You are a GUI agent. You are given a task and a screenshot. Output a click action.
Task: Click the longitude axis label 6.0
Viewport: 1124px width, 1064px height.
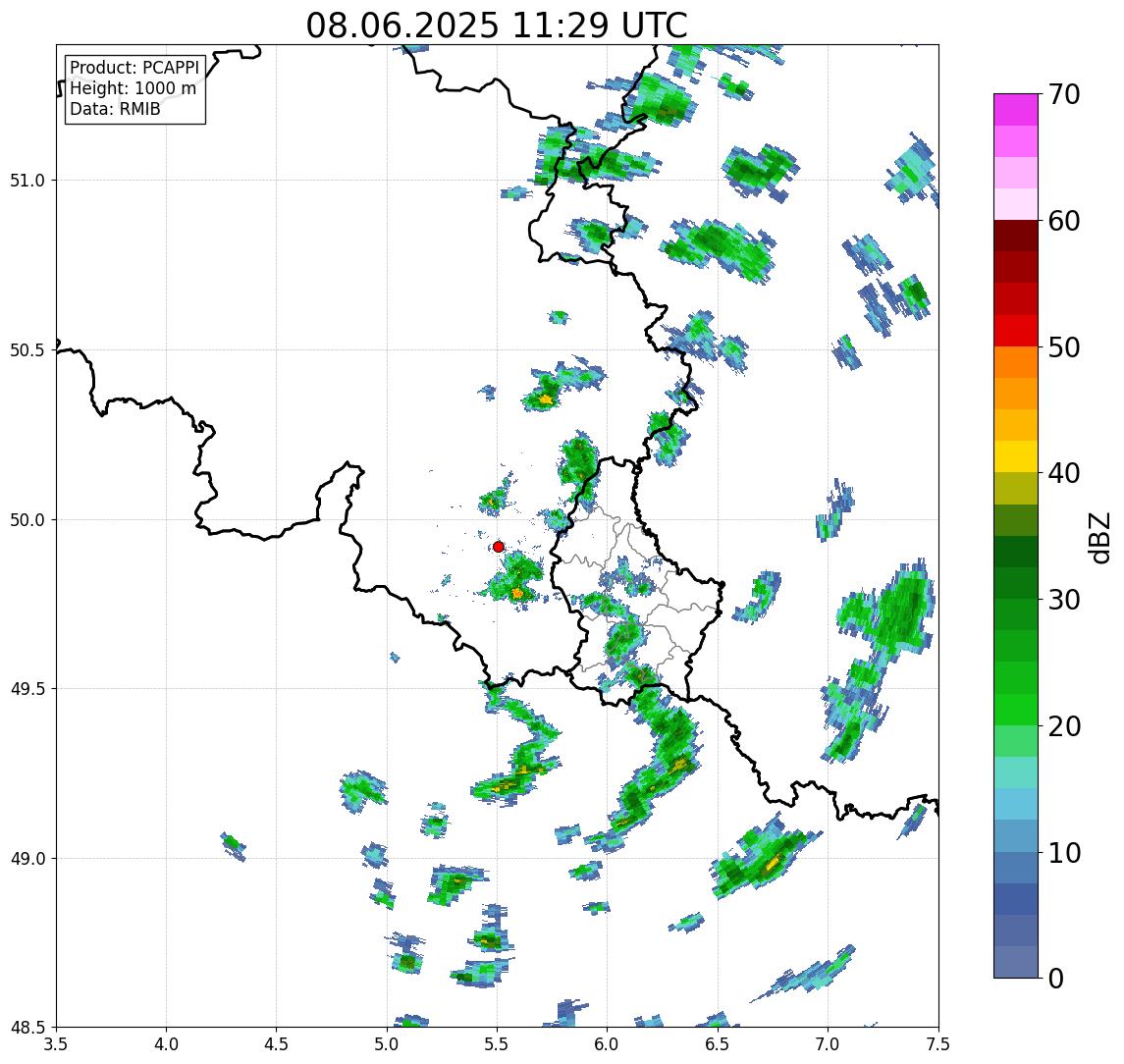[x=608, y=1044]
